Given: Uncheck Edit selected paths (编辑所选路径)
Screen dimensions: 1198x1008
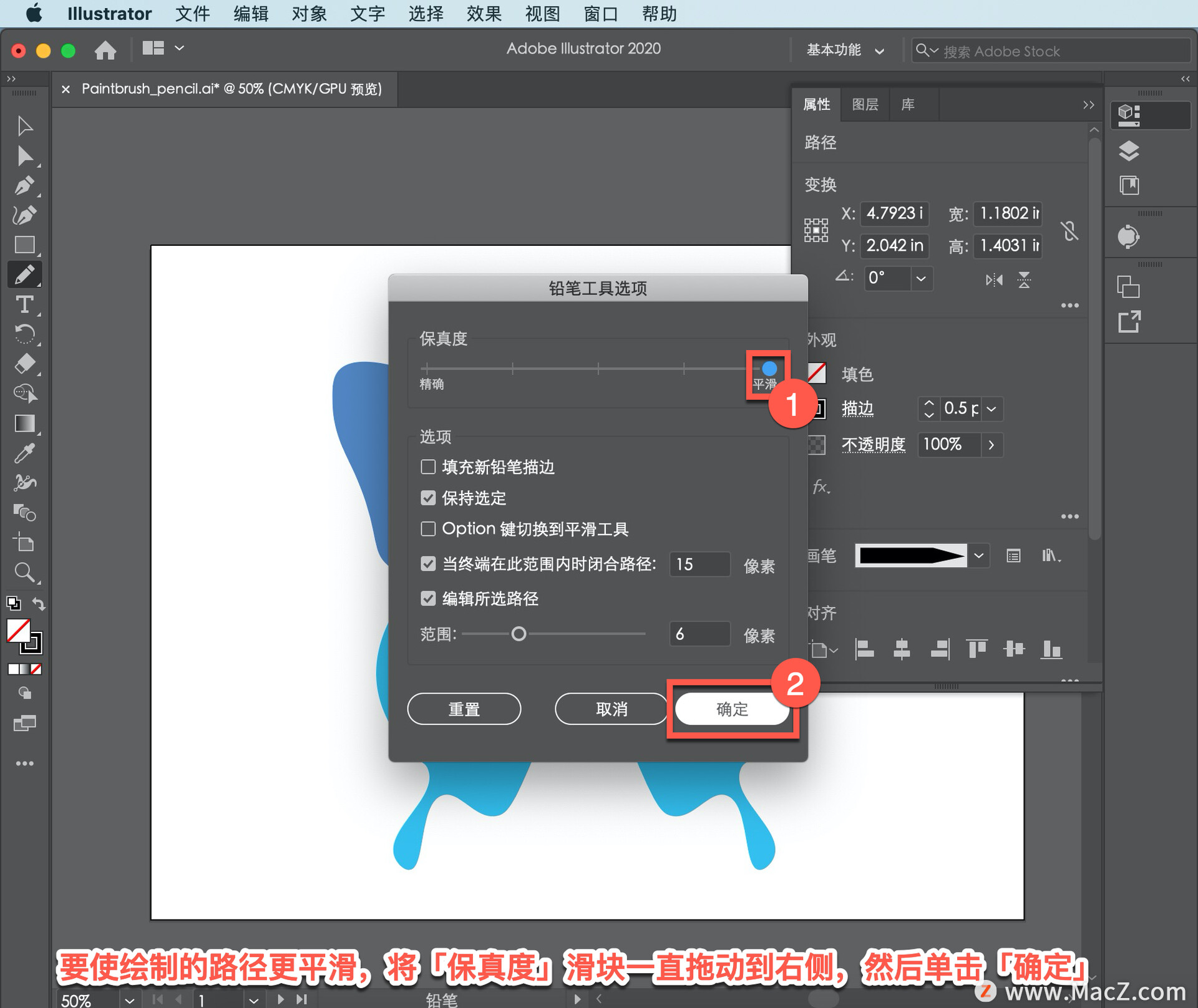Looking at the screenshot, I should (428, 599).
